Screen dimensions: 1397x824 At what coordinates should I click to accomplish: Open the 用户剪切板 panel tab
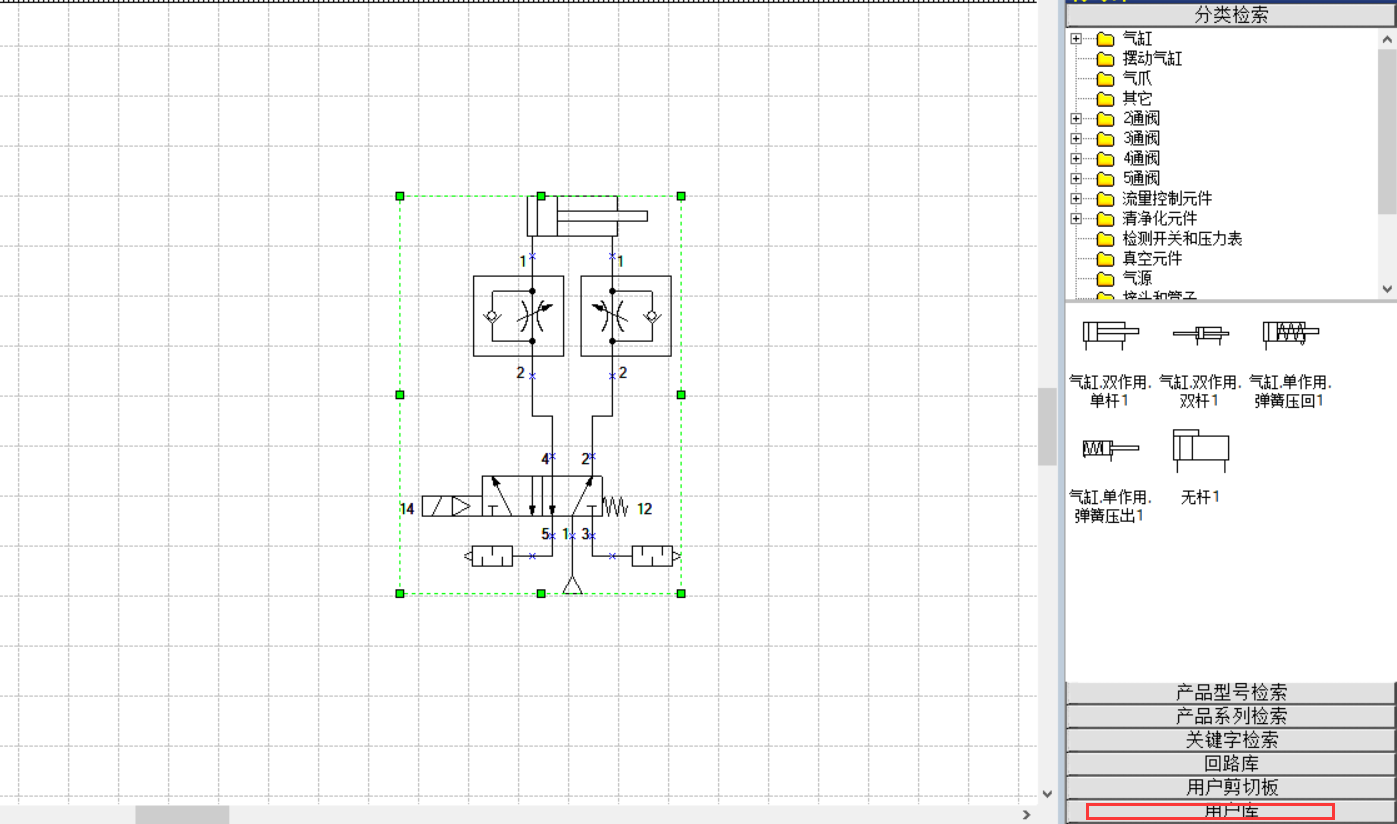pos(1231,788)
